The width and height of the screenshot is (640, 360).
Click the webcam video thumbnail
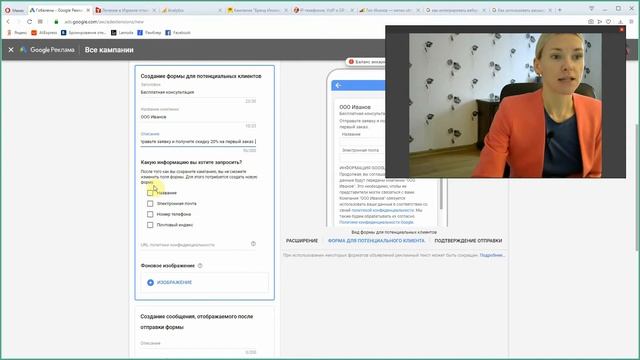click(x=505, y=105)
